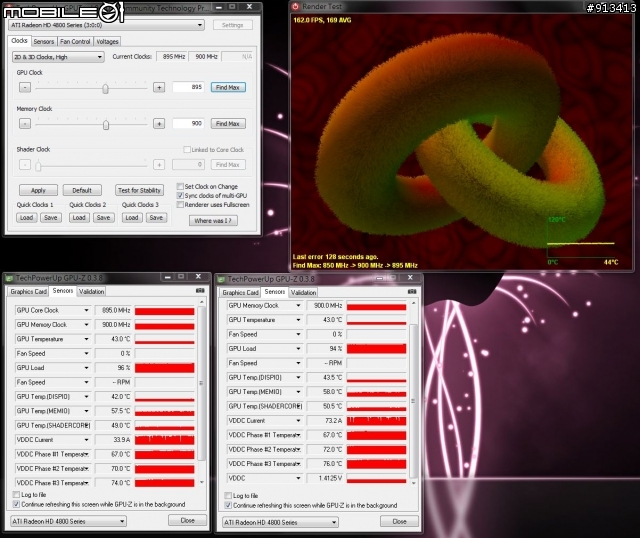
Task: Open Validation tab in left GPU-Z
Action: point(91,291)
